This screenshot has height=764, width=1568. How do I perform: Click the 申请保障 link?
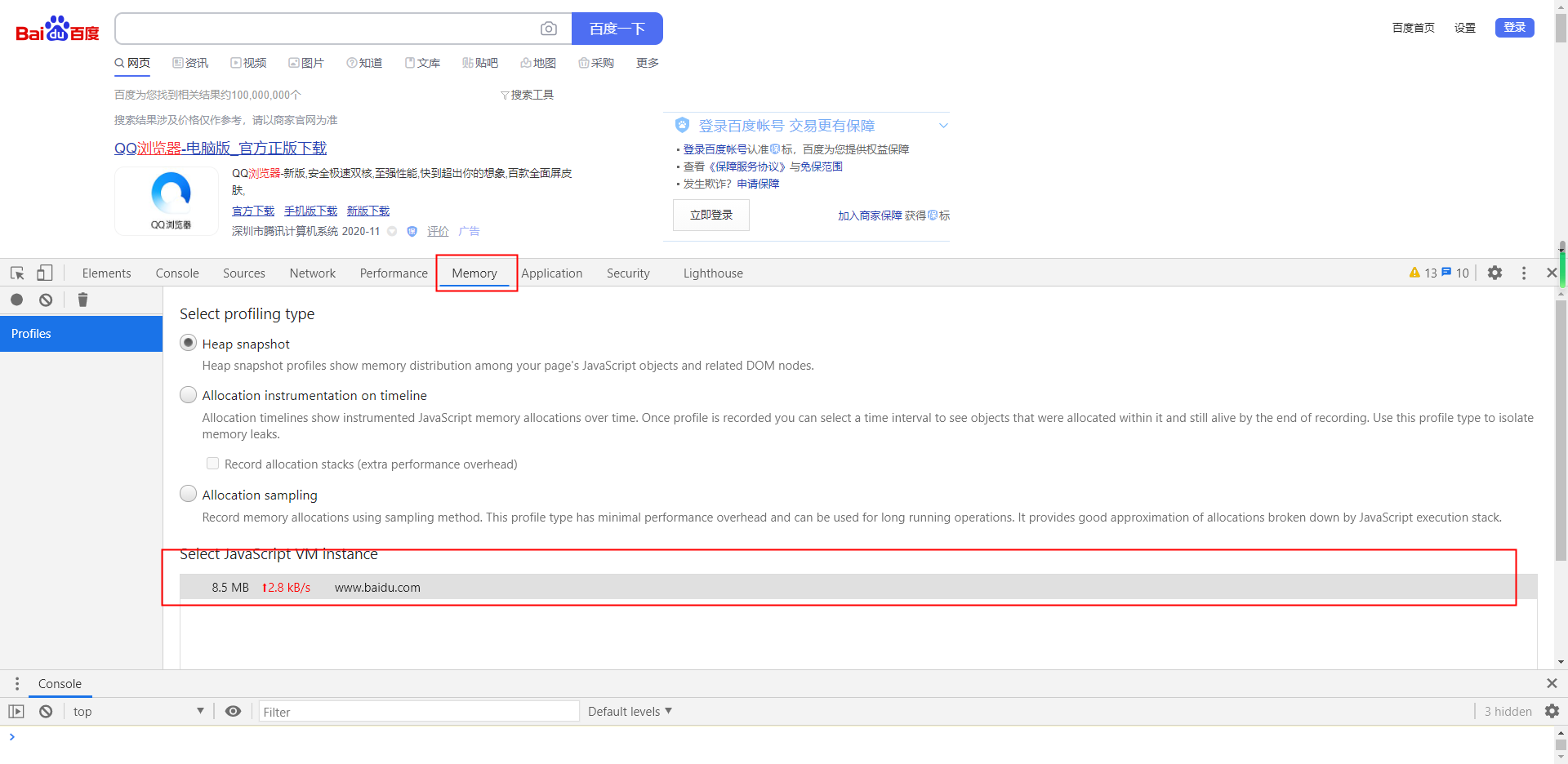point(758,184)
